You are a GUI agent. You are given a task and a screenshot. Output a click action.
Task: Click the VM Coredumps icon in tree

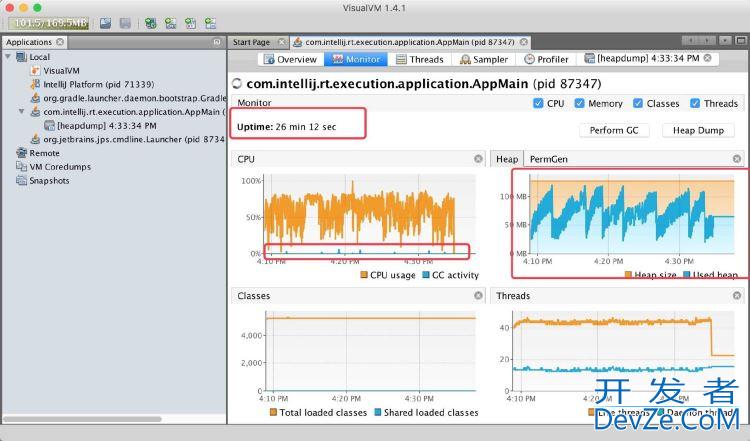21,167
